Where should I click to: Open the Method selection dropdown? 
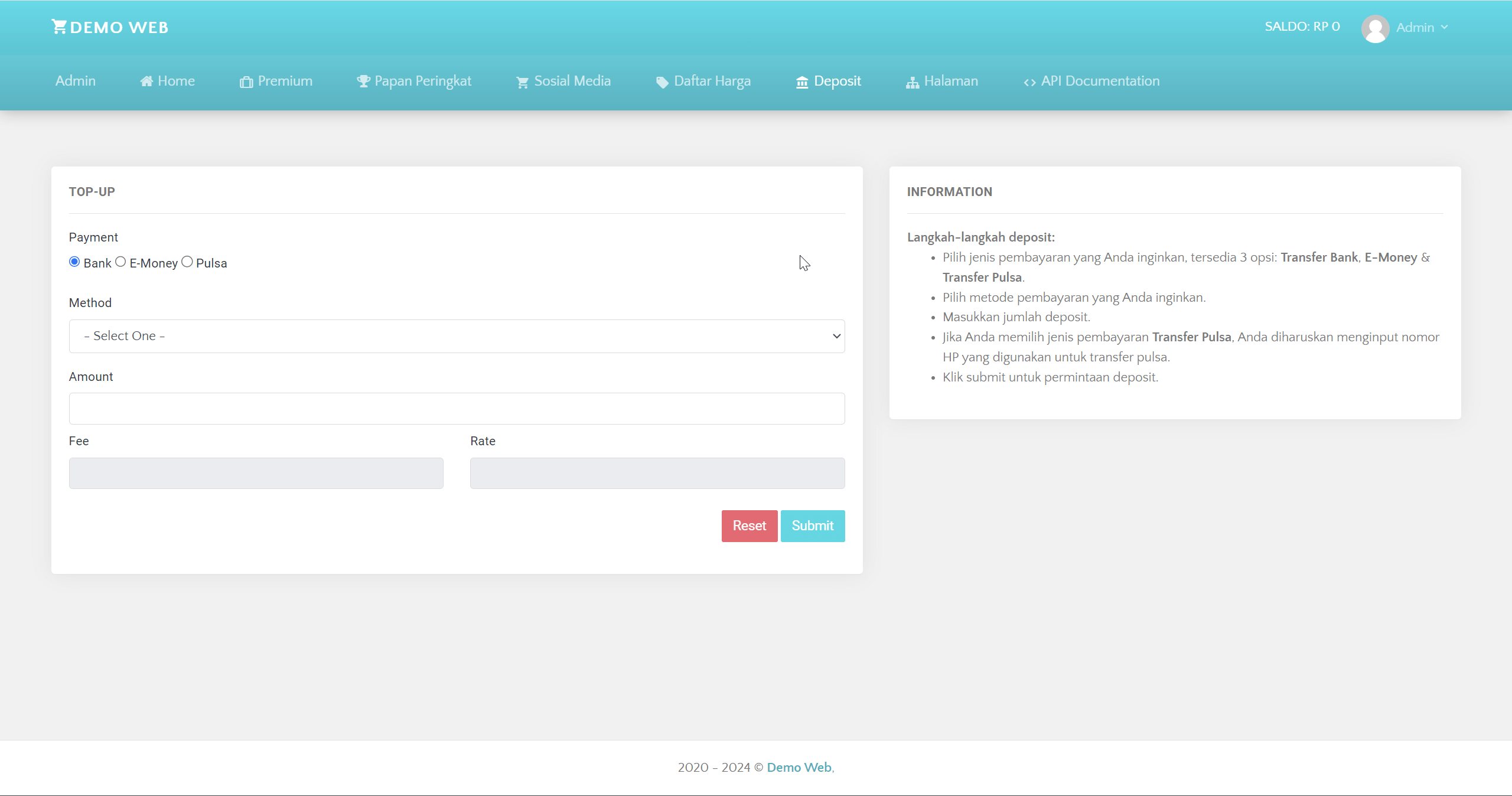click(457, 335)
